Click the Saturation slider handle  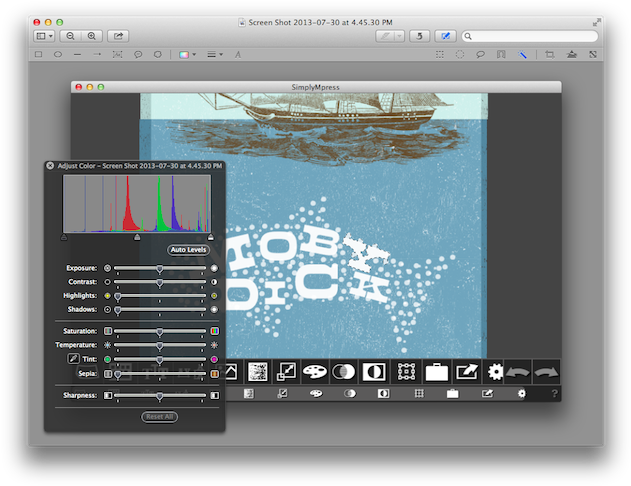tap(160, 332)
